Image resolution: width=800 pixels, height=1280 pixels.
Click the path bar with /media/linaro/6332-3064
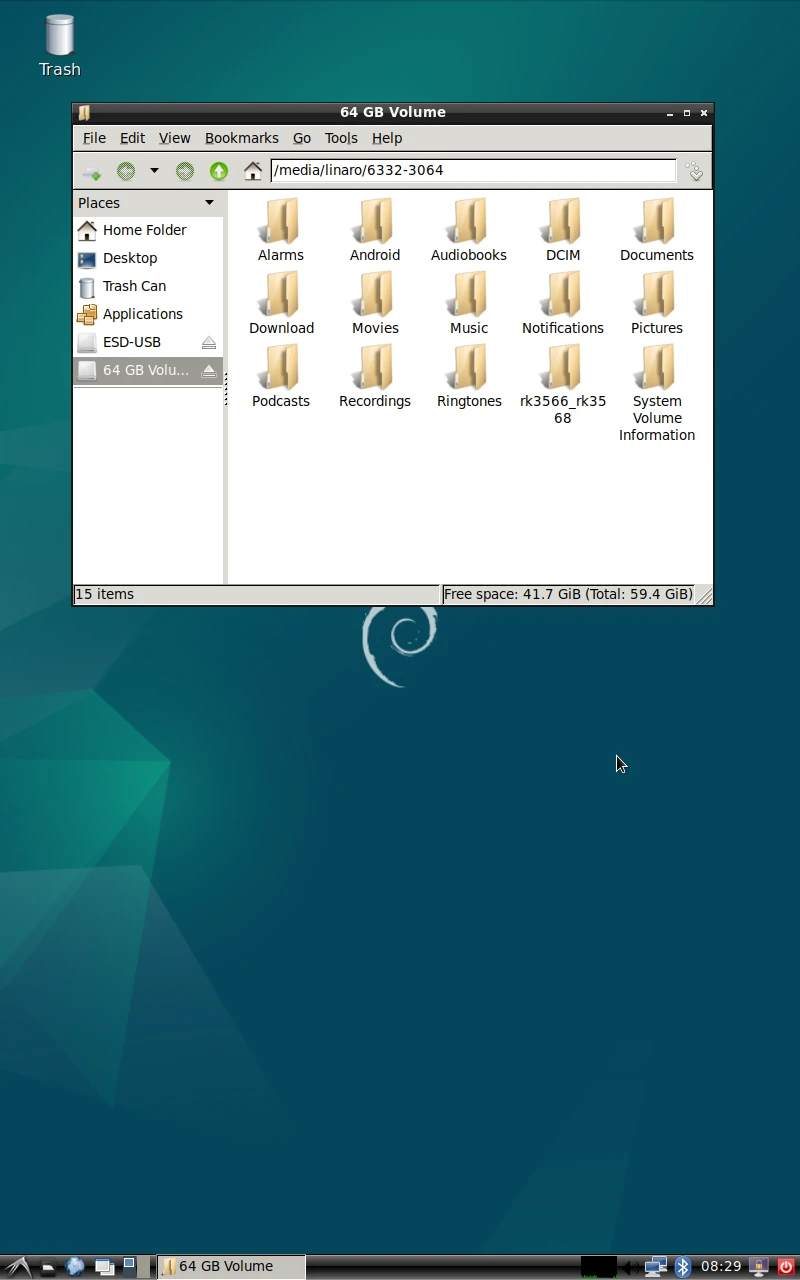473,170
